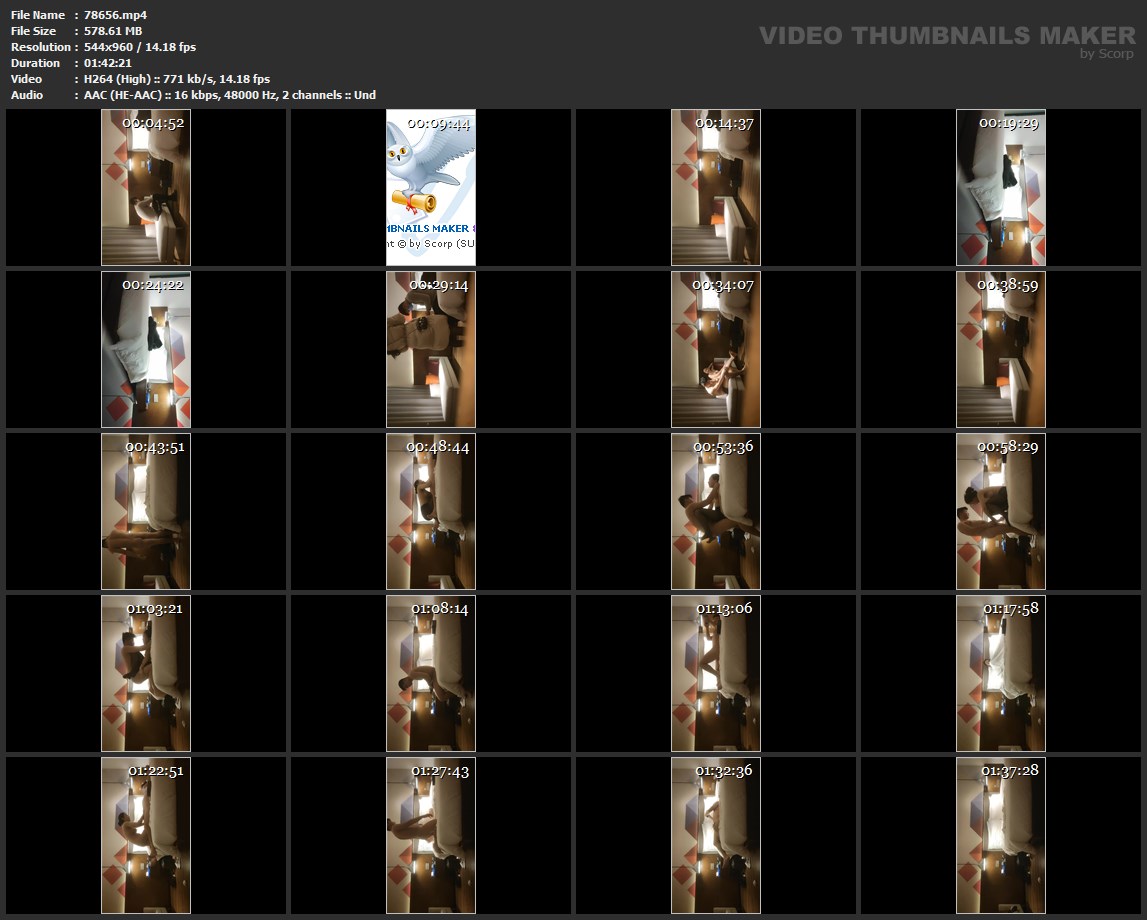Select the last thumbnail at 01:37:28
Screen dimensions: 1147x920
pos(1000,835)
